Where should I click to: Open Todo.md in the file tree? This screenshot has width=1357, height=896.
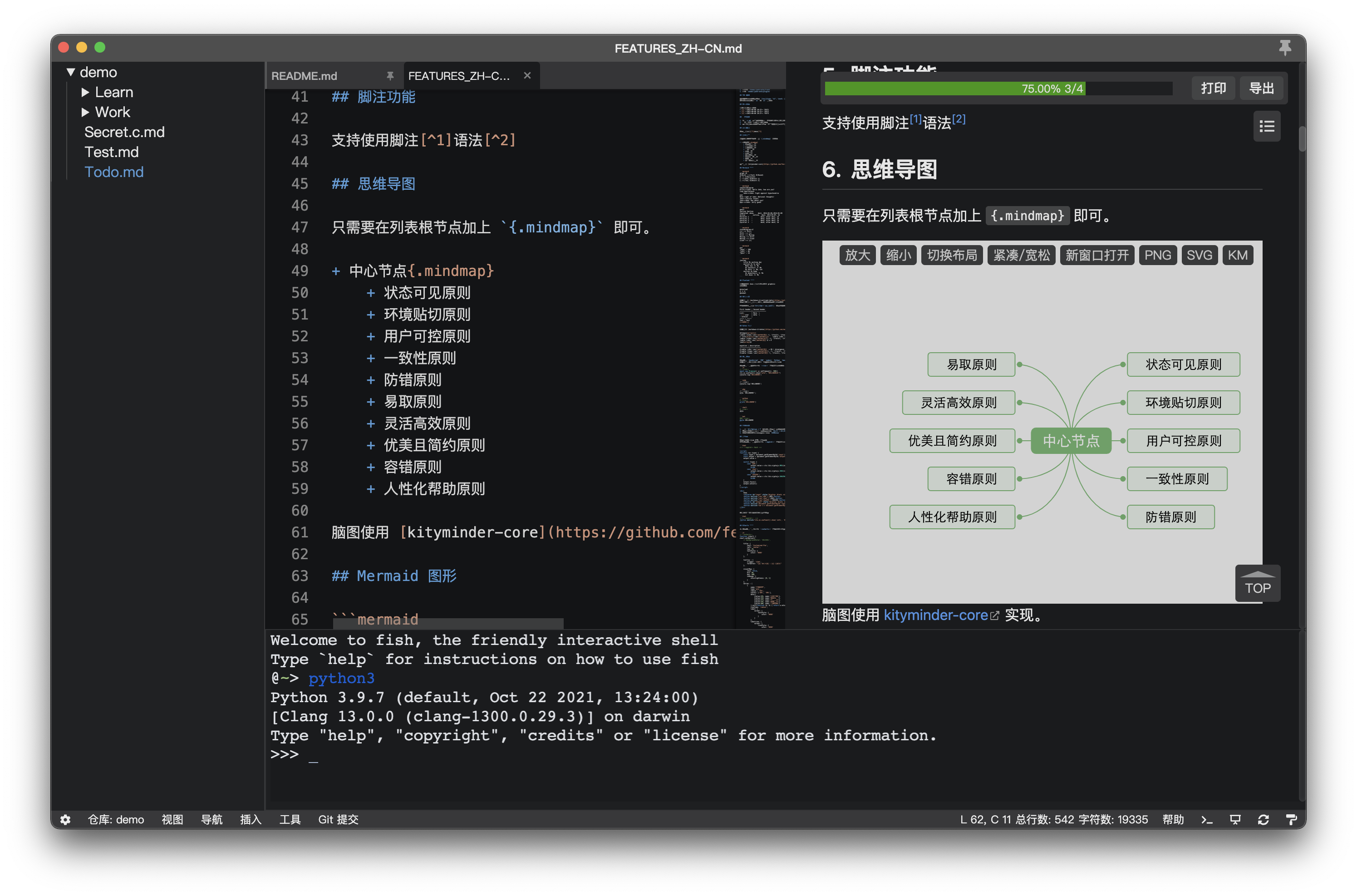point(114,172)
